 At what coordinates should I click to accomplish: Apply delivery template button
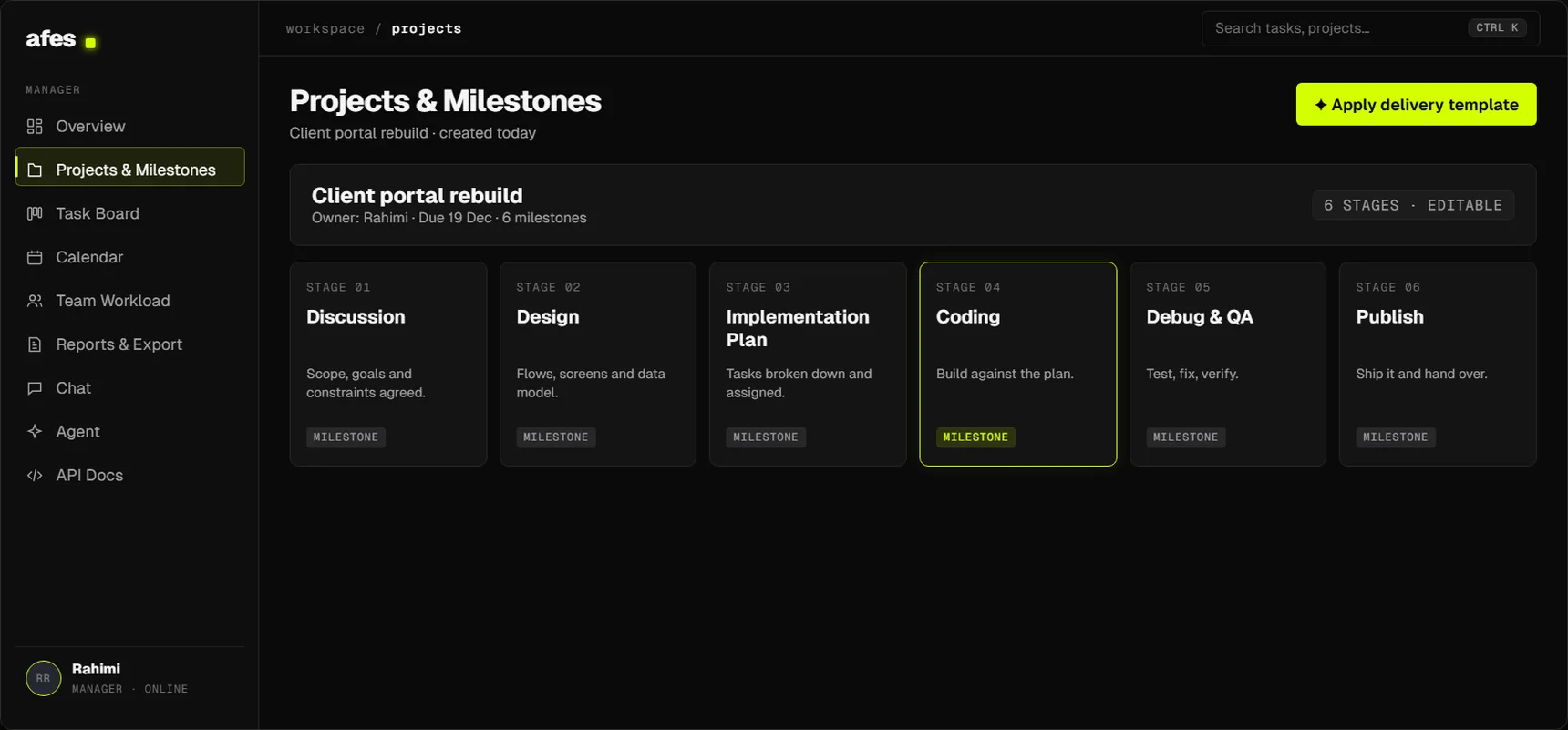point(1416,104)
